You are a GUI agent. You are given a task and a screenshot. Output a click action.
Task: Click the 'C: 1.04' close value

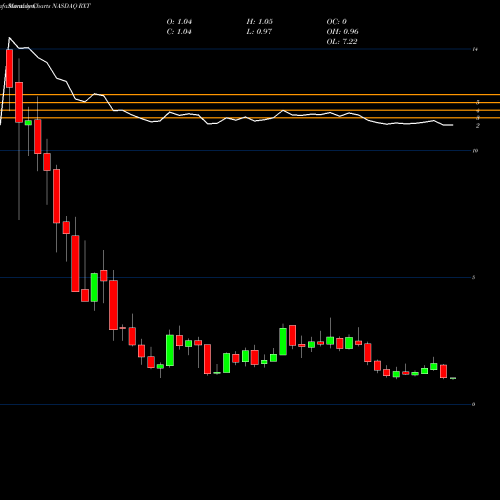coord(179,32)
